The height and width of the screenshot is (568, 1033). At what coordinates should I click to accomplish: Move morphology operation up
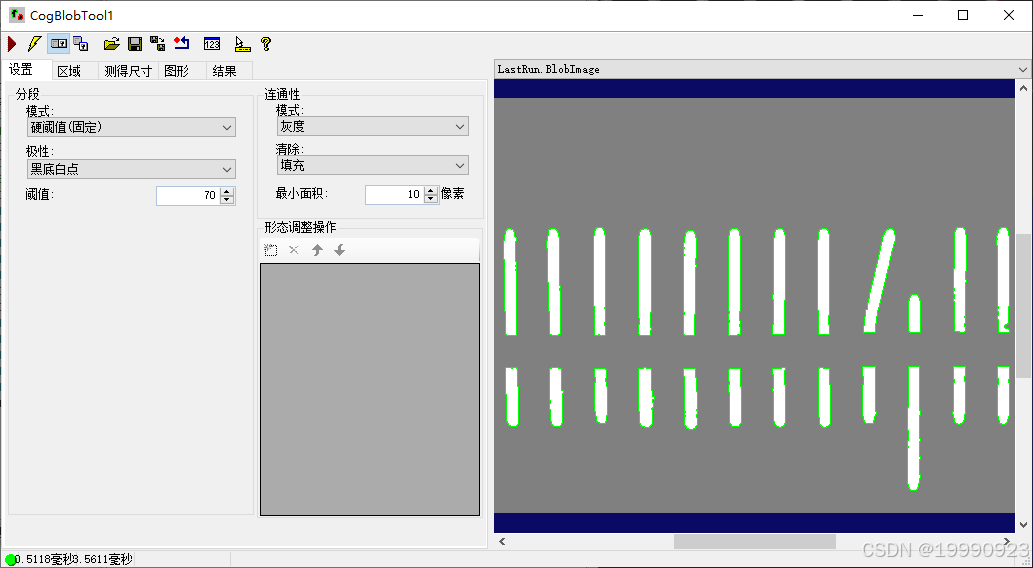(x=317, y=250)
